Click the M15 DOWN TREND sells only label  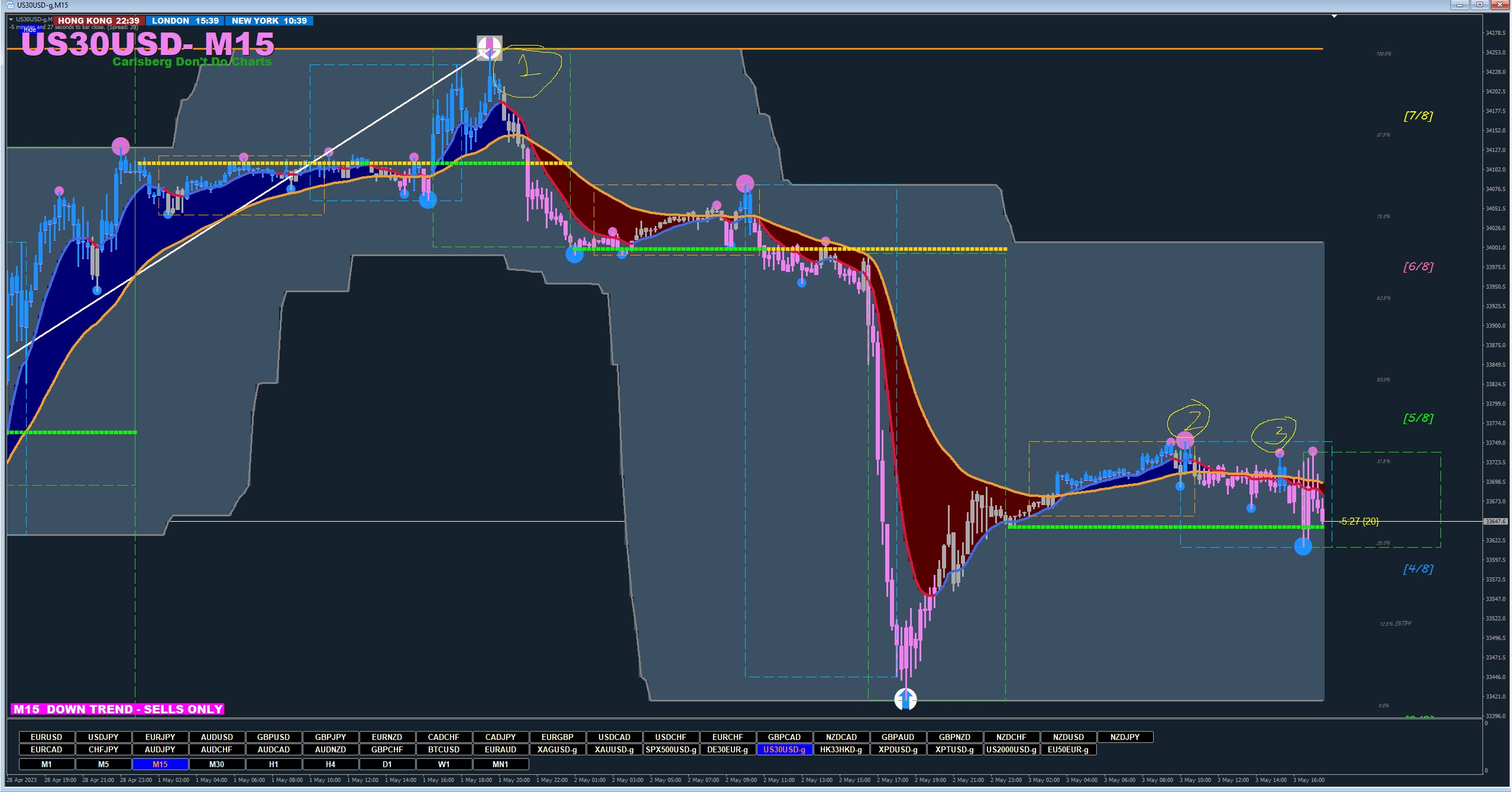(x=118, y=709)
